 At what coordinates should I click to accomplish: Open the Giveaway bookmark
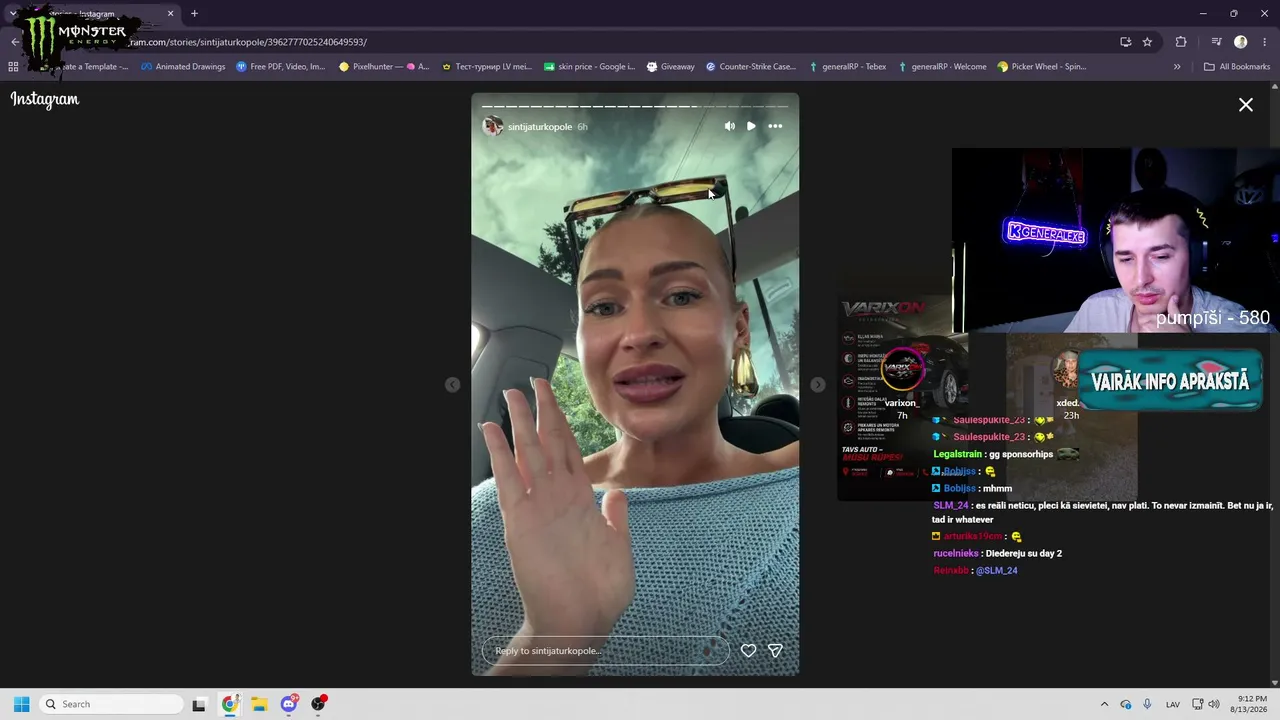coord(670,67)
